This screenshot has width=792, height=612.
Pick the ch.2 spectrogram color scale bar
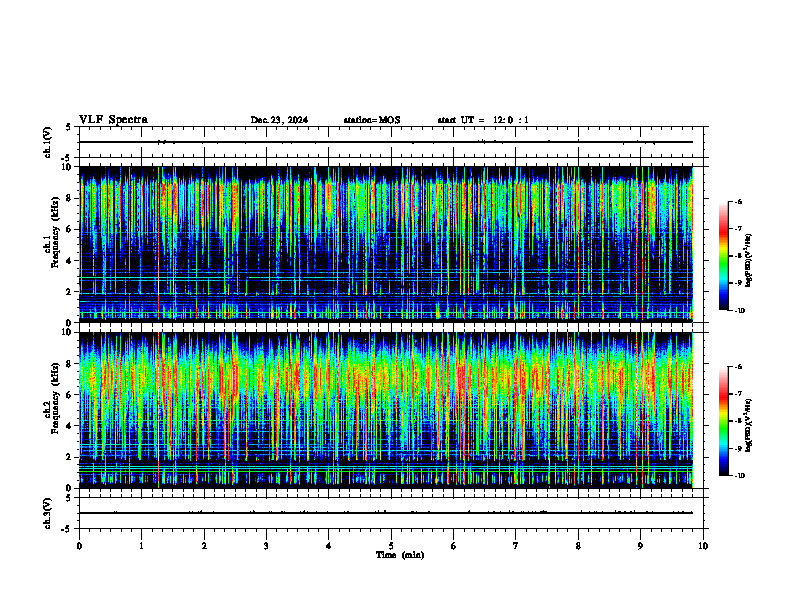pos(723,421)
